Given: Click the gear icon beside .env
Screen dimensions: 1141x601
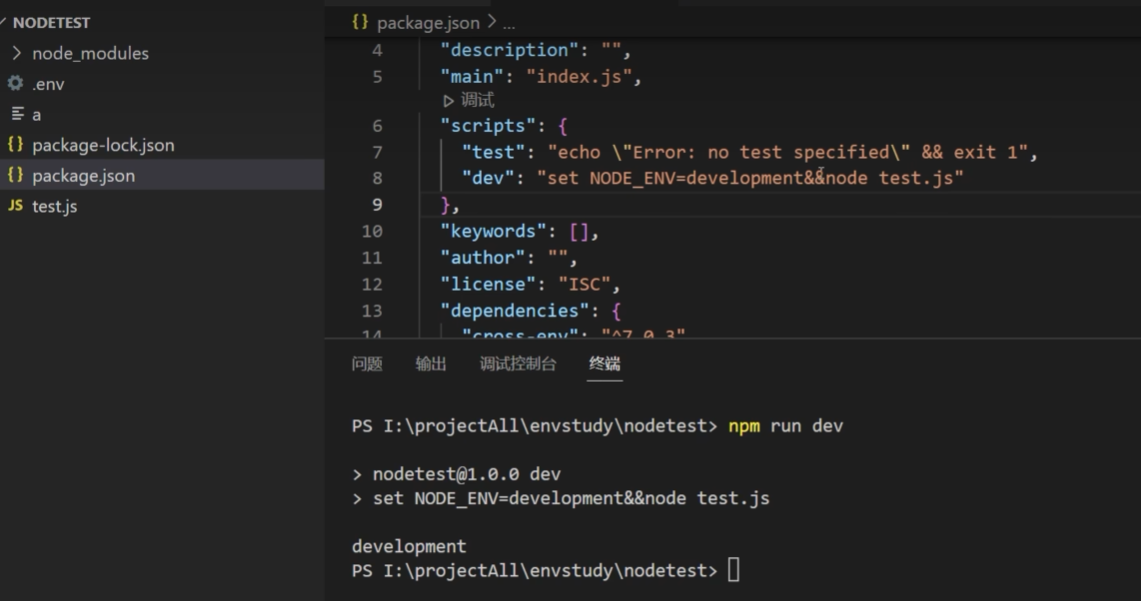Looking at the screenshot, I should [15, 83].
